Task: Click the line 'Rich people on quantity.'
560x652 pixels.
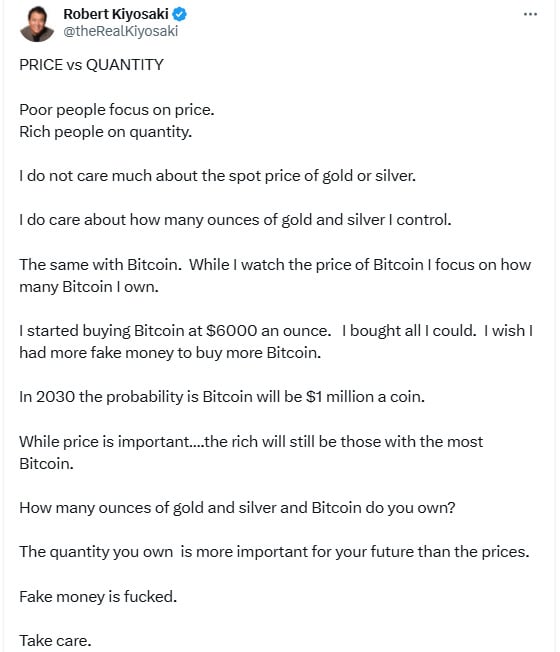Action: [106, 132]
